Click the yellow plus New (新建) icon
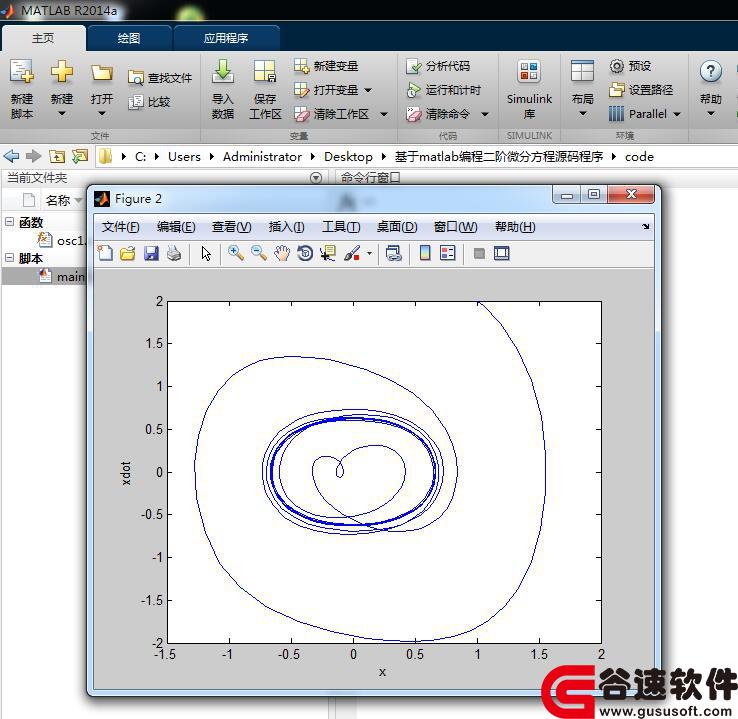The width and height of the screenshot is (738, 719). point(62,72)
